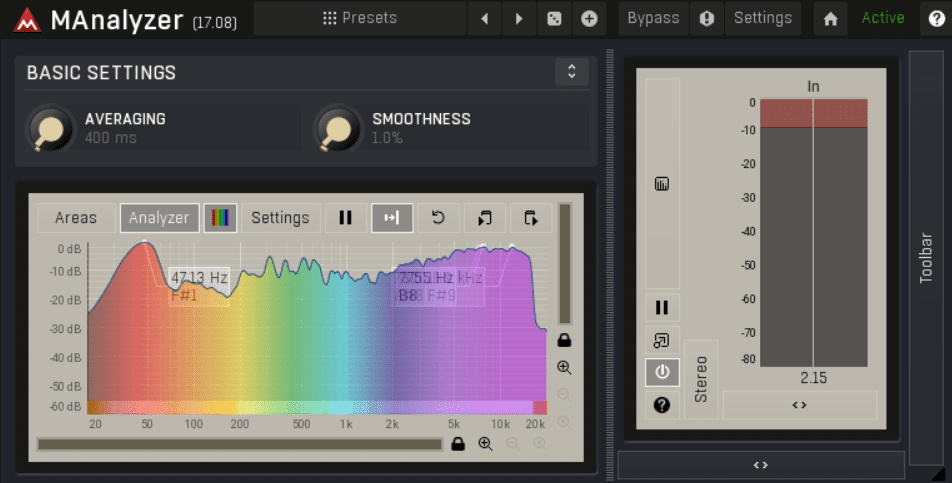
Task: Switch to the Areas tab
Action: [x=76, y=218]
